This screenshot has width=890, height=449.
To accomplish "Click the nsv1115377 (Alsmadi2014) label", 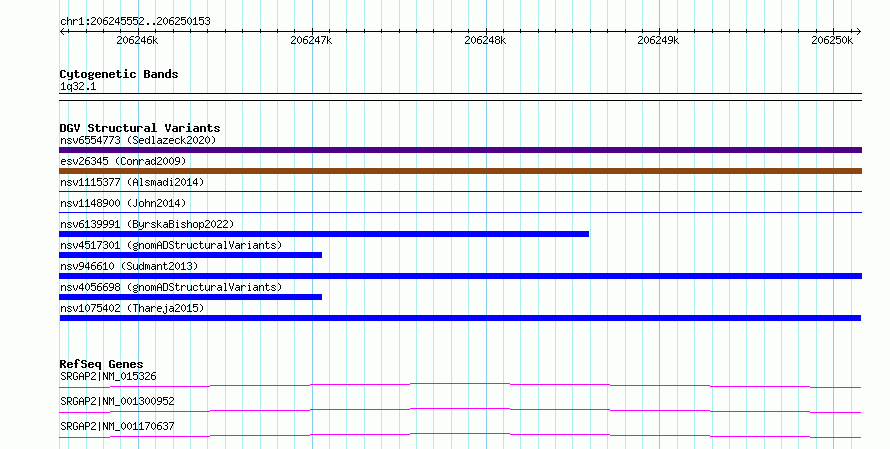I will (132, 182).
